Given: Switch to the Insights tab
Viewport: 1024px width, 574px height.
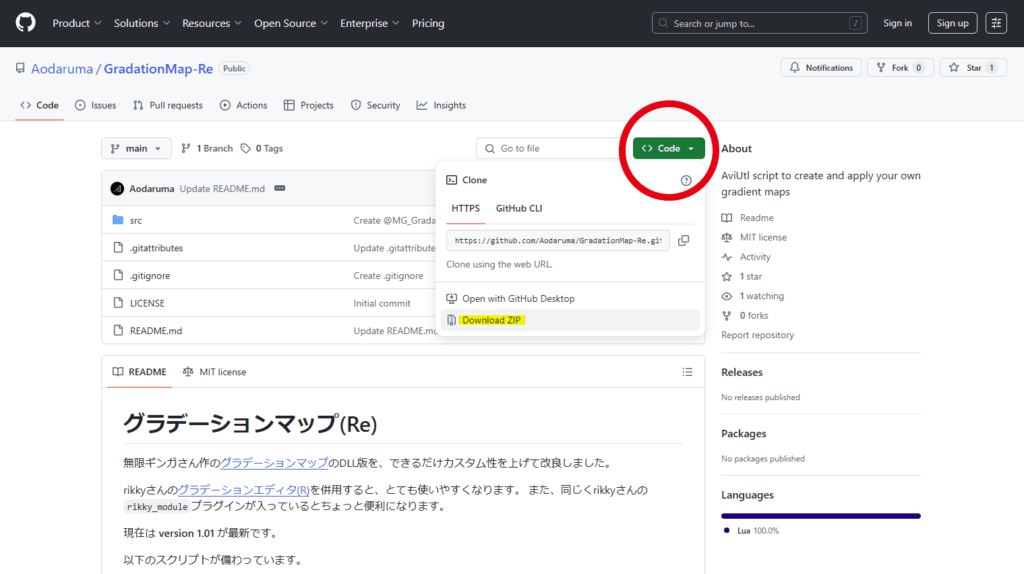Looking at the screenshot, I should pos(441,105).
